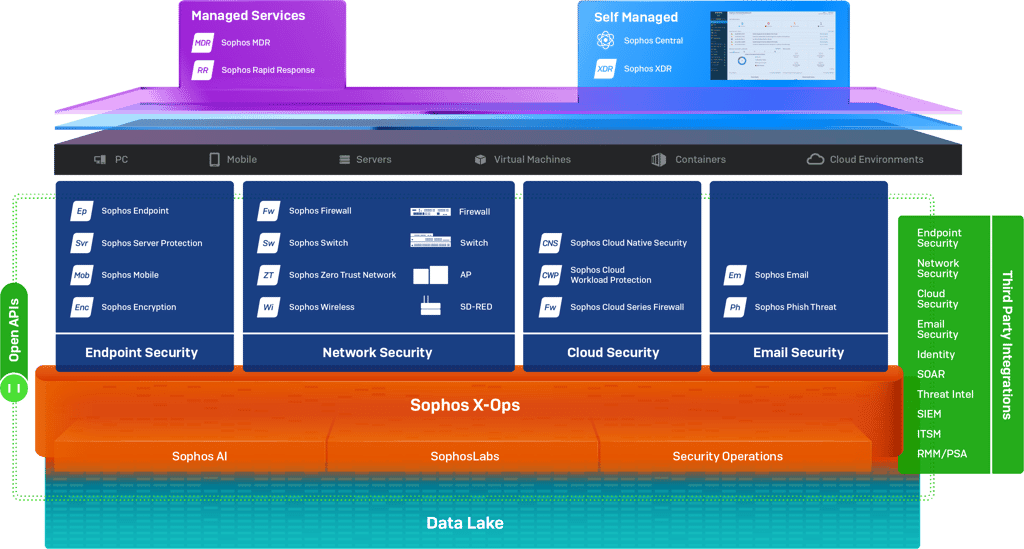Click Threat Intel in third party list
Screen dimensions: 1024x549
click(945, 394)
